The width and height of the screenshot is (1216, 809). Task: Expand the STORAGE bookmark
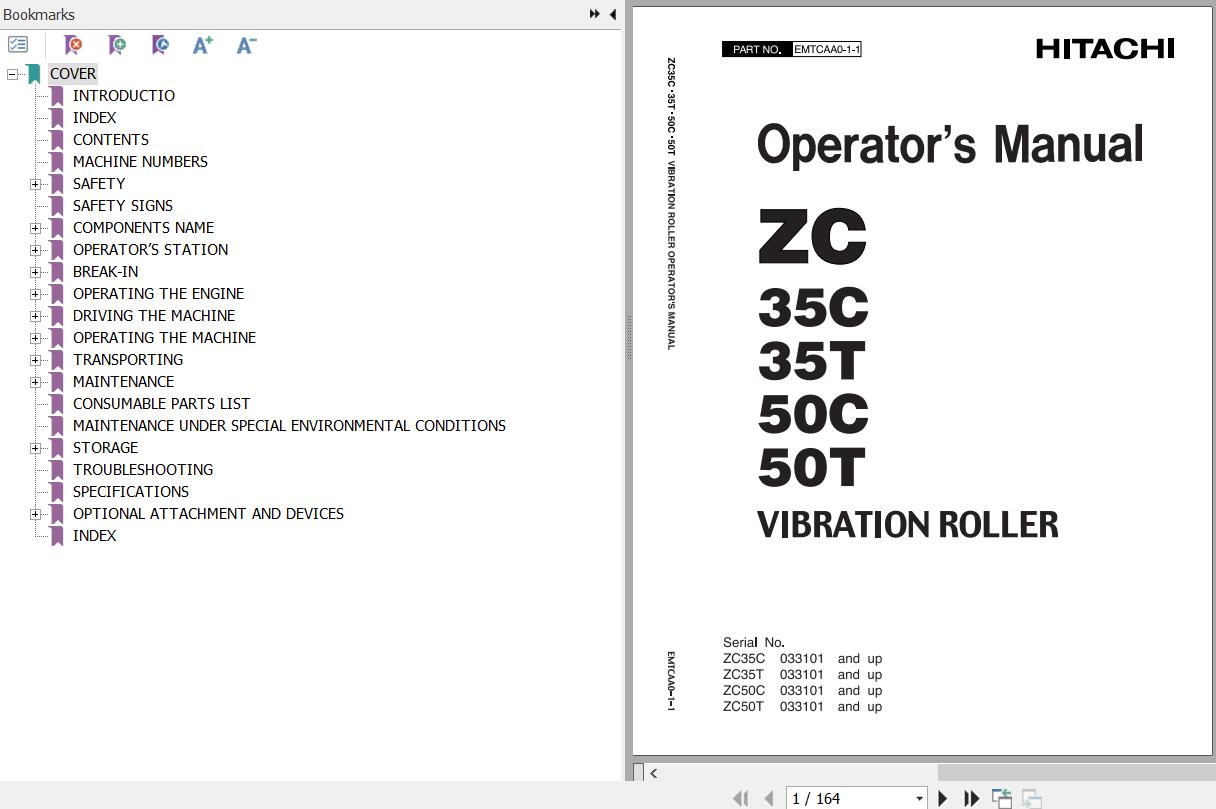point(35,448)
